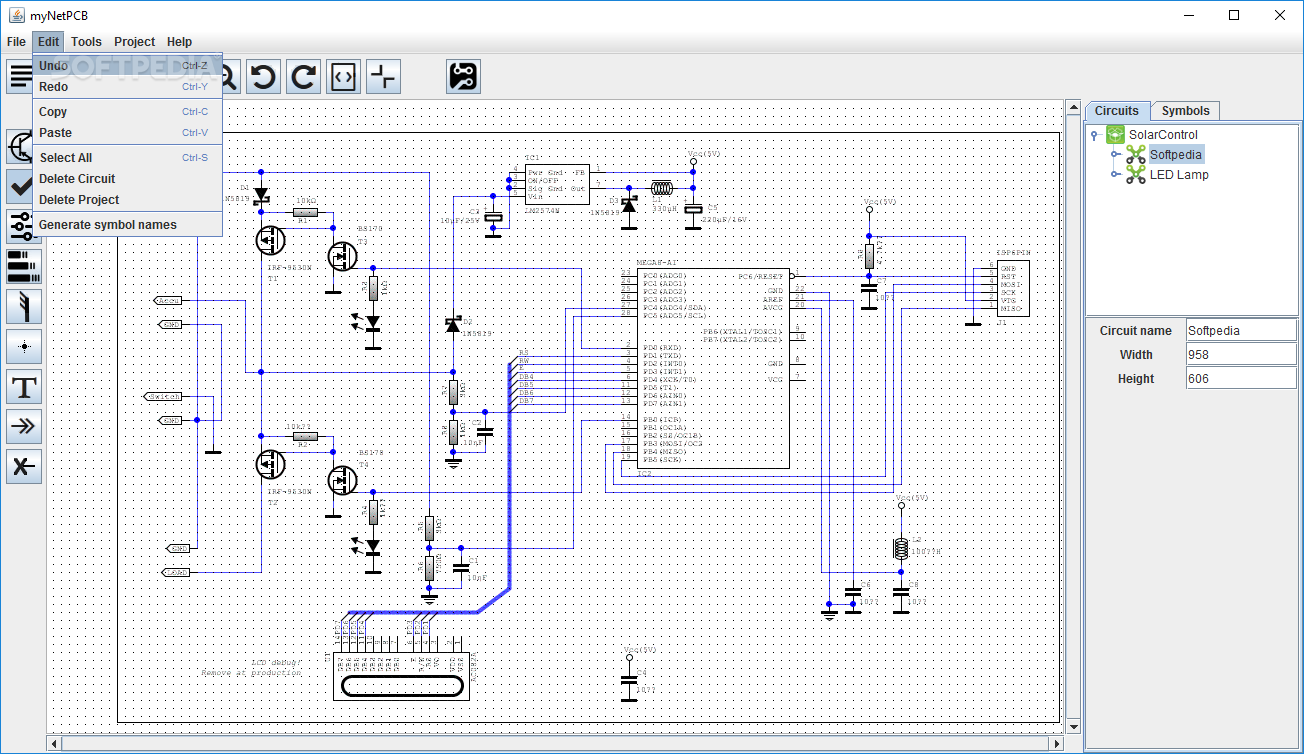Click the Height input field
Screen dimensions: 1304x754
coord(1240,379)
